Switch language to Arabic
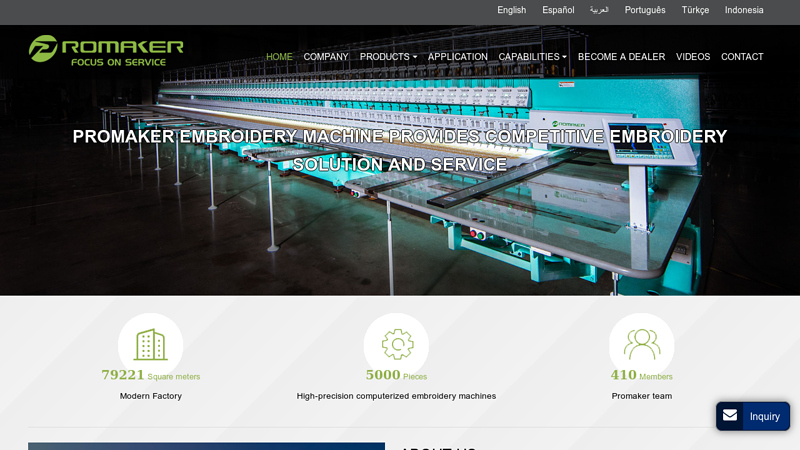Screen dimensions: 800x450 [x=599, y=10]
